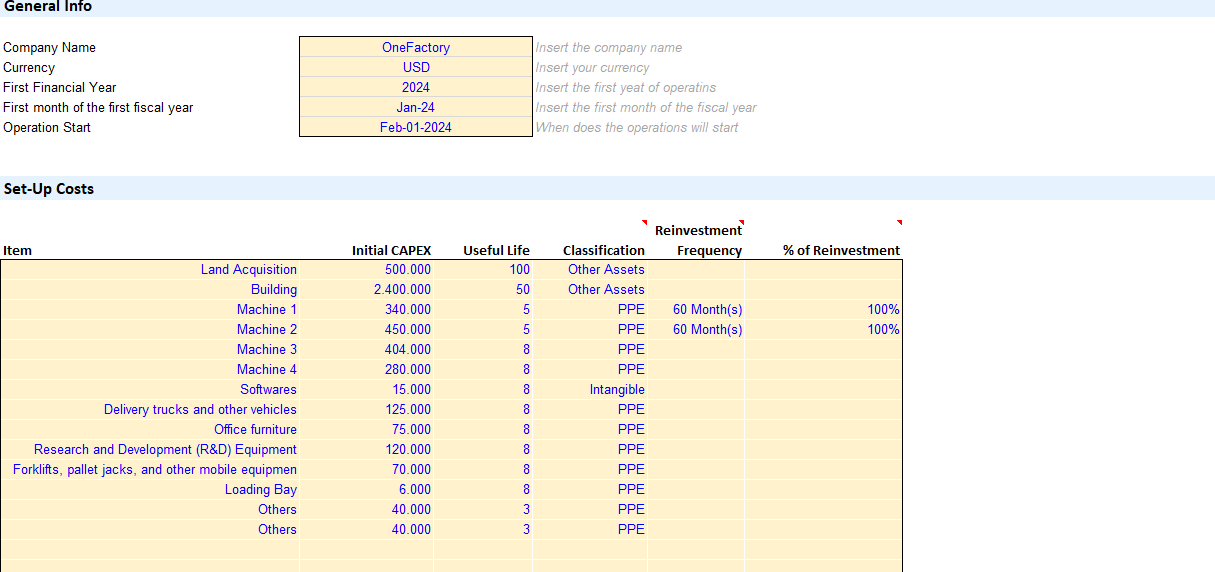Select Building's Other Assets classification cell

pyautogui.click(x=590, y=289)
